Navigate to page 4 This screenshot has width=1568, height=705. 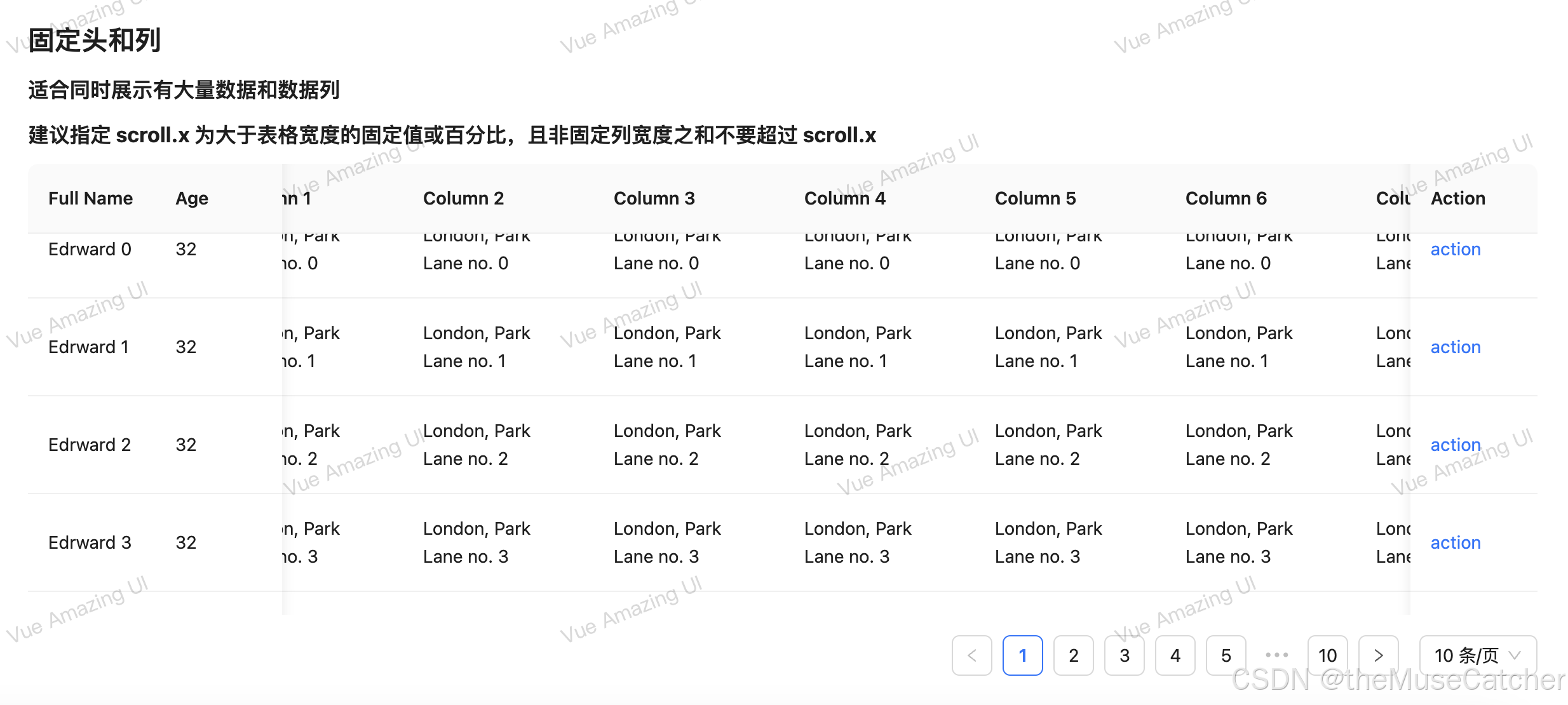click(1175, 655)
